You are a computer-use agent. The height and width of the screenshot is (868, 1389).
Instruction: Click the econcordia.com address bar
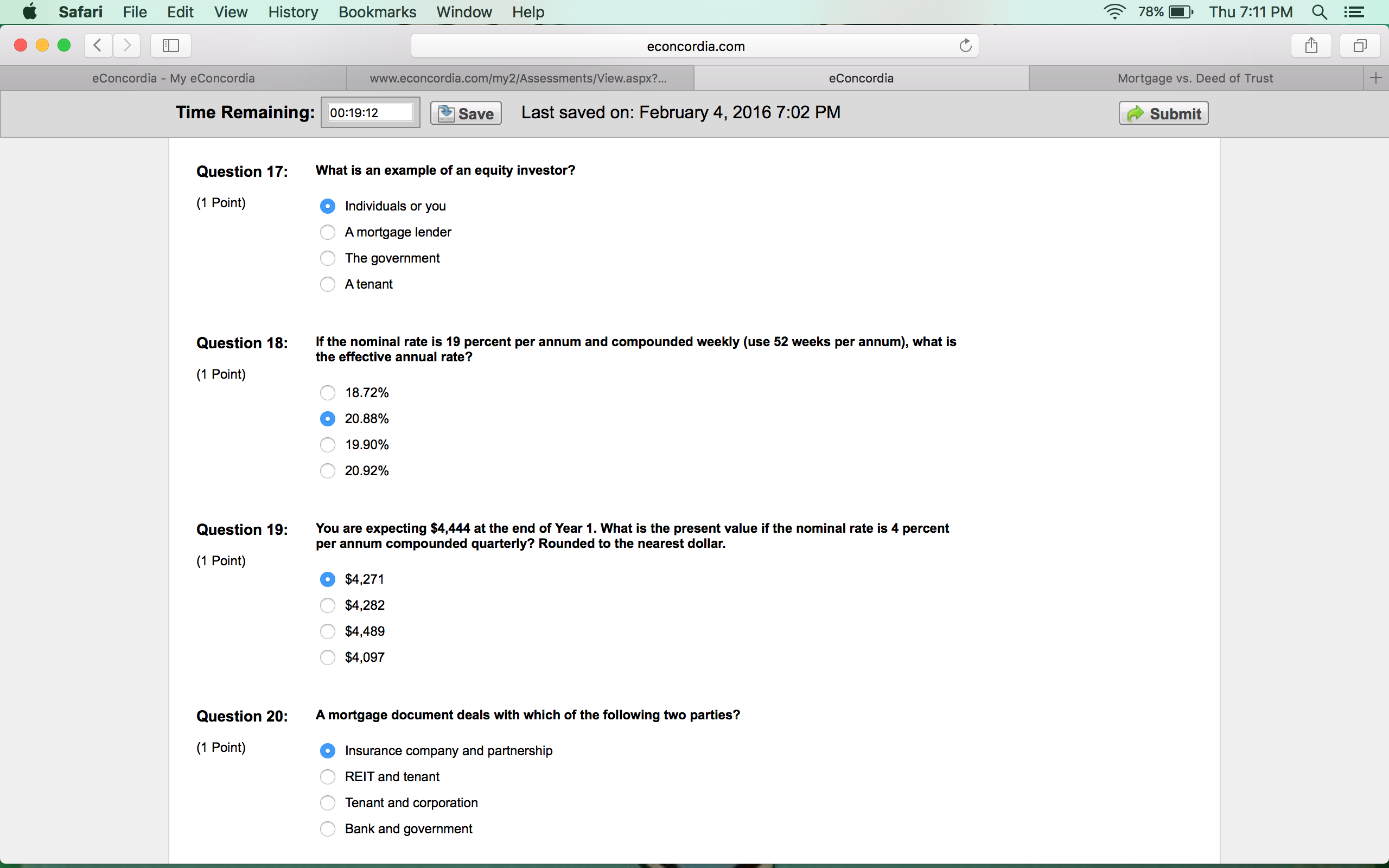click(695, 46)
